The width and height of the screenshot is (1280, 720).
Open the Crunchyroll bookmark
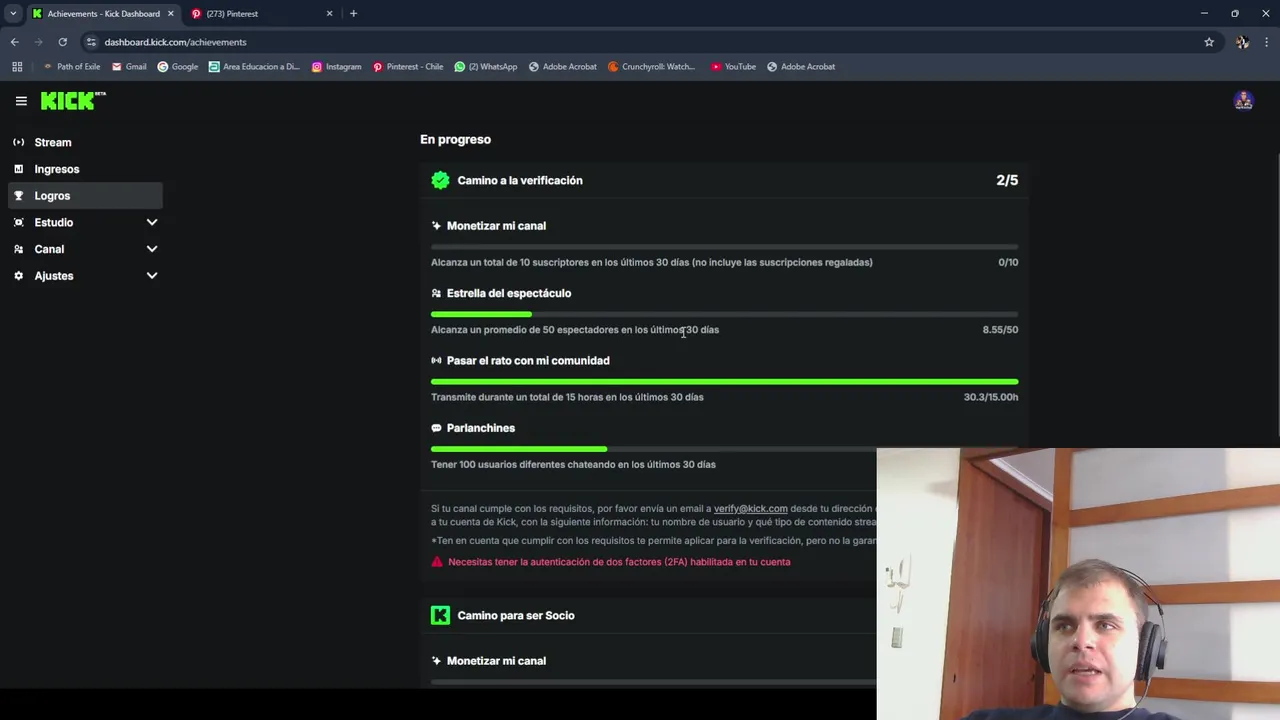651,67
